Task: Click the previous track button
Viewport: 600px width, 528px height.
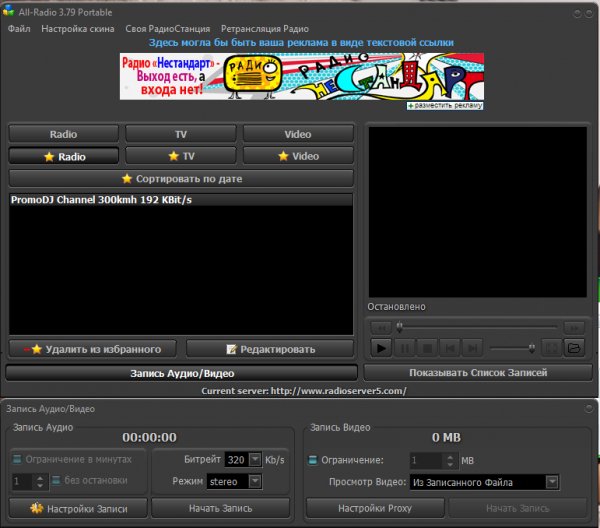Action: pyautogui.click(x=450, y=348)
